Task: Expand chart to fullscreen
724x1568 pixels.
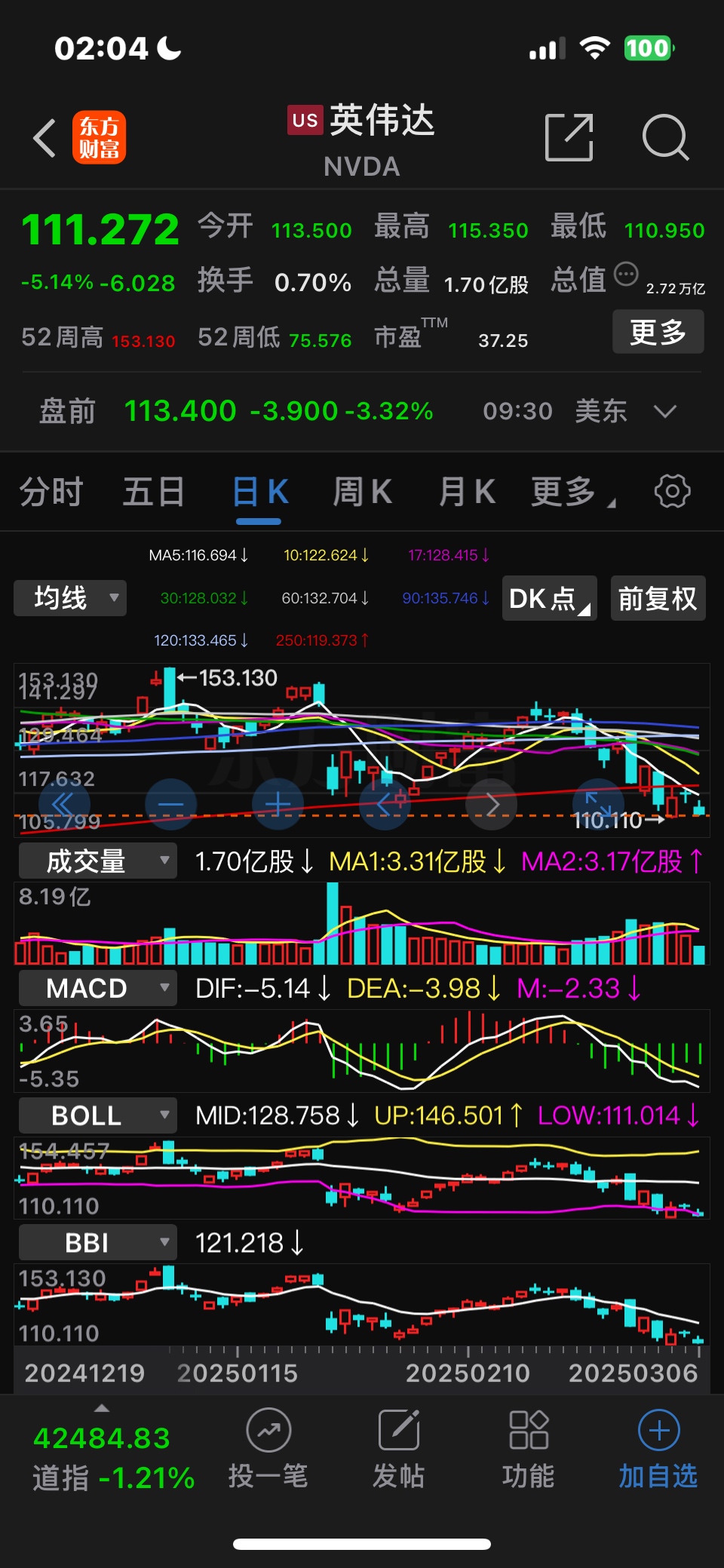Action: [599, 804]
